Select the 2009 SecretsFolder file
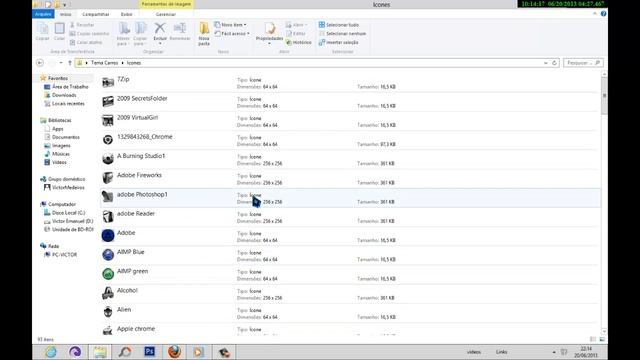 point(350,102)
